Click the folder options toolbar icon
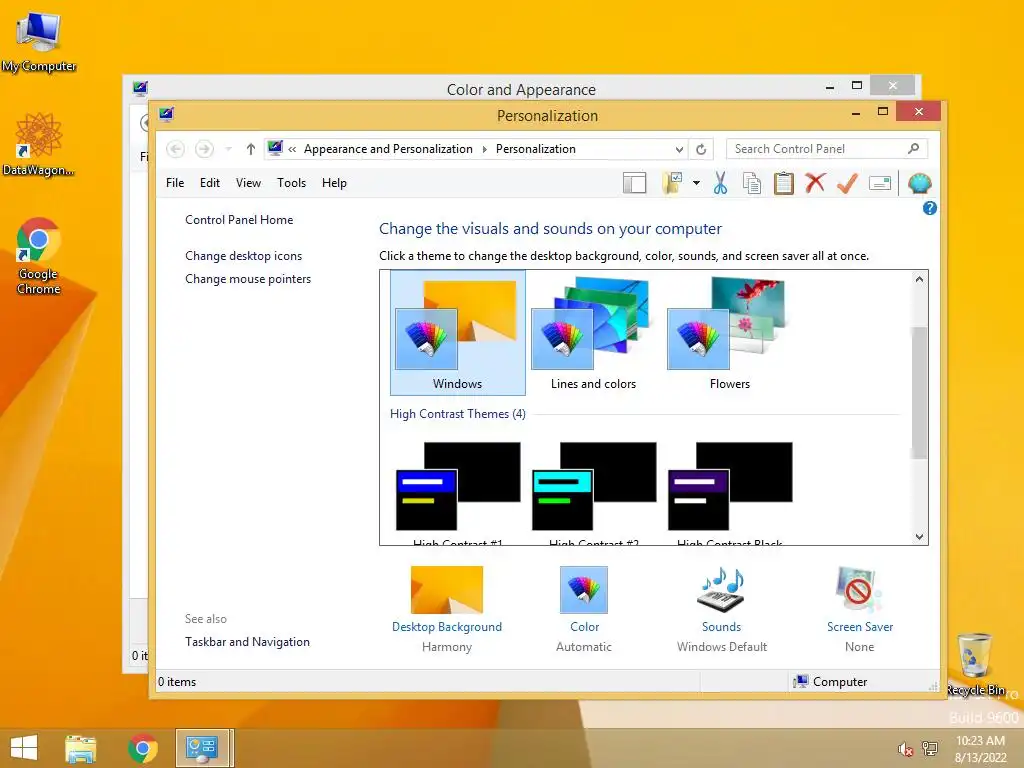Viewport: 1024px width, 768px height. (673, 184)
